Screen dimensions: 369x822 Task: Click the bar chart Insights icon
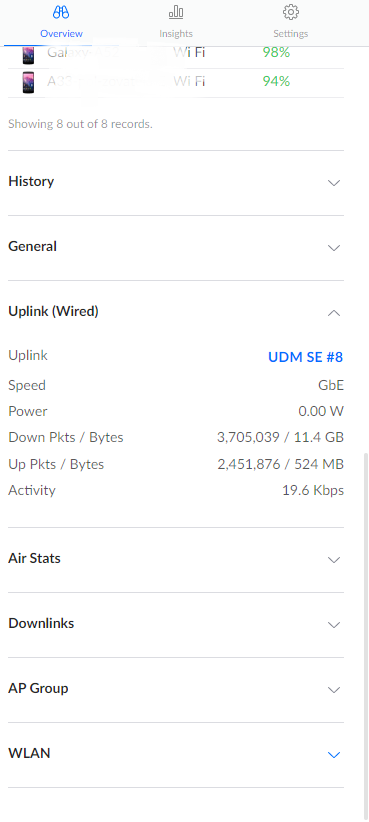coord(176,12)
